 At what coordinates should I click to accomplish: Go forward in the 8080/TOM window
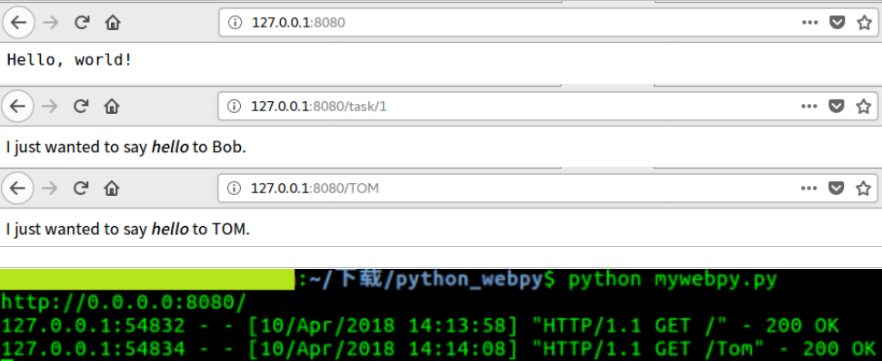point(50,188)
